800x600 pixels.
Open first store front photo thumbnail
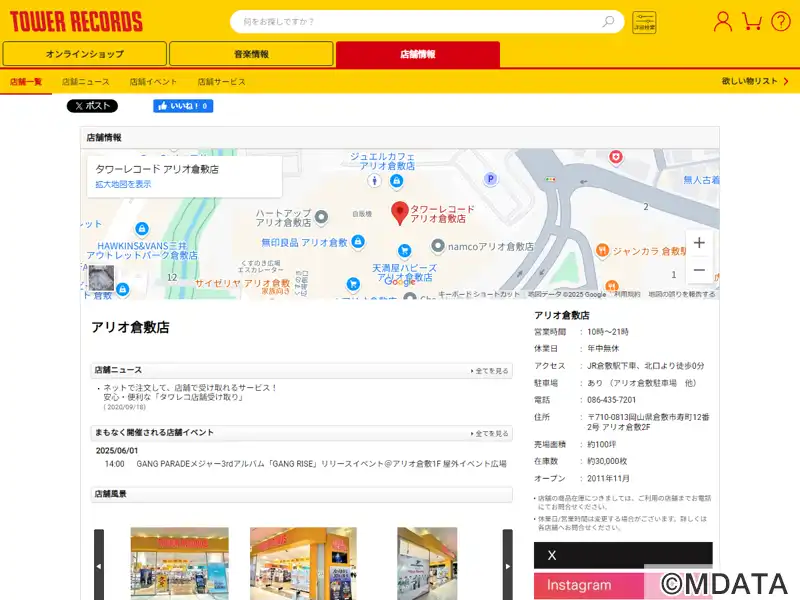pyautogui.click(x=180, y=564)
